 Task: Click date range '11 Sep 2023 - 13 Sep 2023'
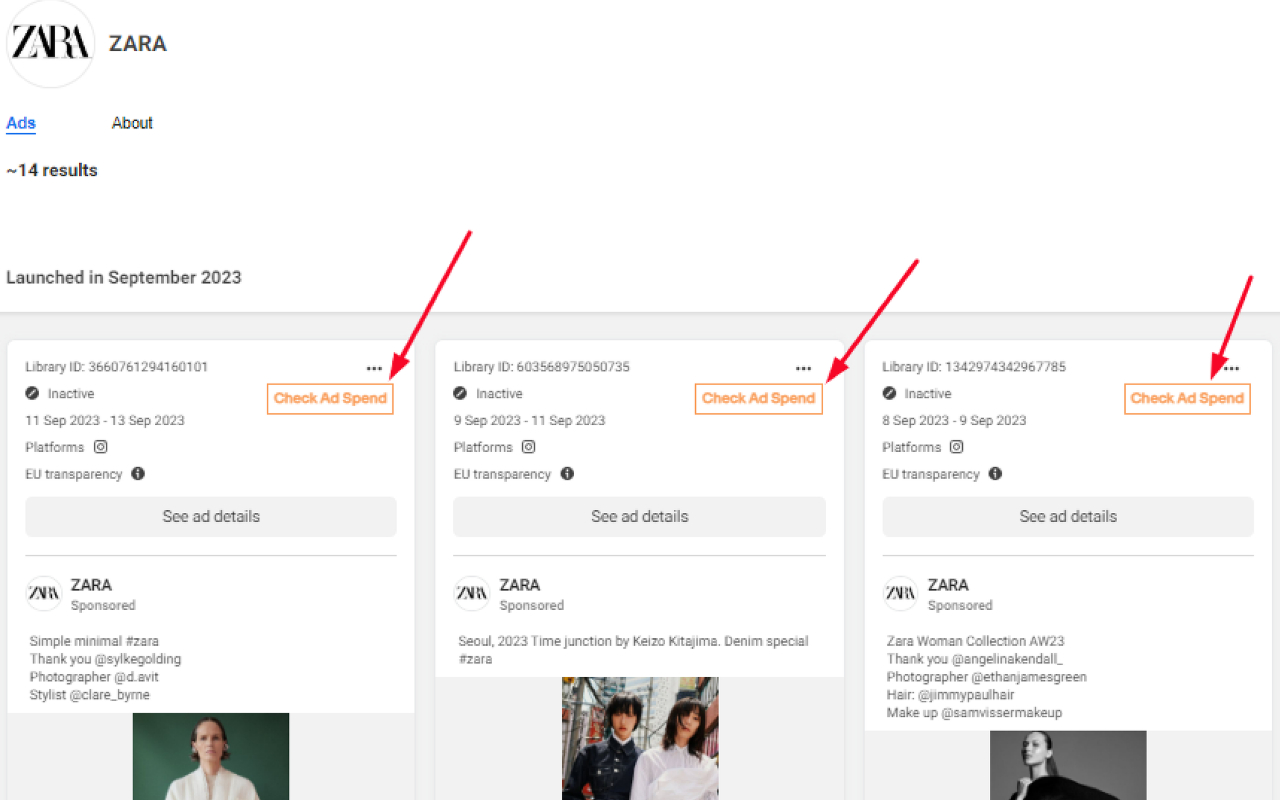pos(105,421)
